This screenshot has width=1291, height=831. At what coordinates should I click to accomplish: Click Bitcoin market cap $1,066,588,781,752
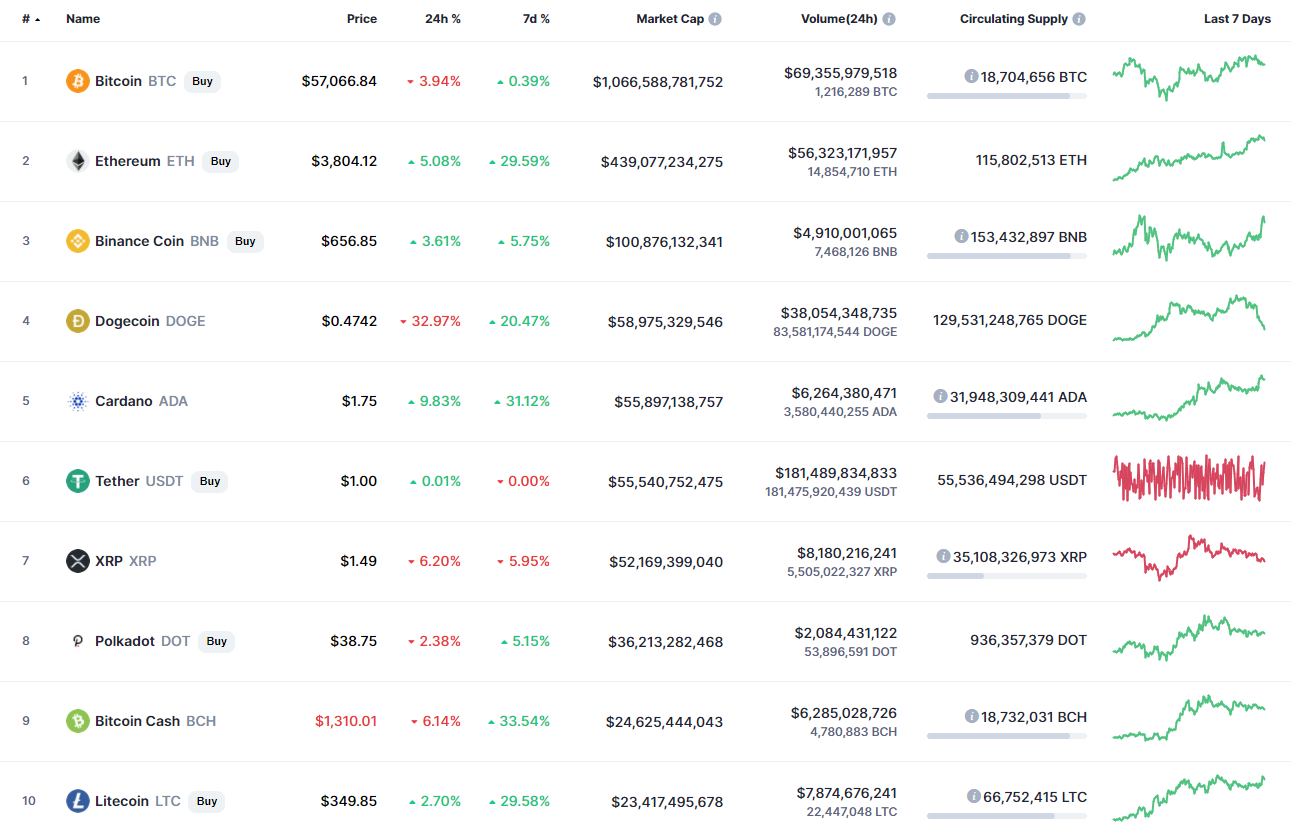click(x=658, y=82)
